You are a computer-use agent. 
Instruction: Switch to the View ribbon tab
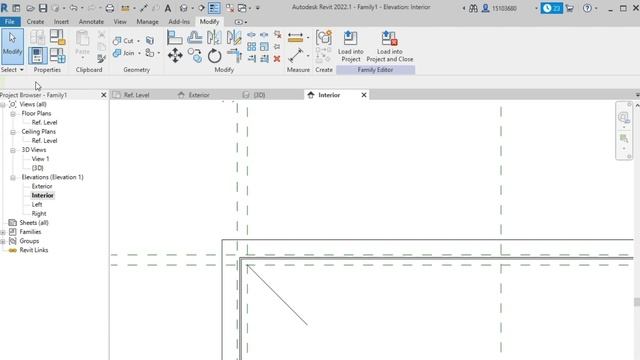pyautogui.click(x=120, y=22)
